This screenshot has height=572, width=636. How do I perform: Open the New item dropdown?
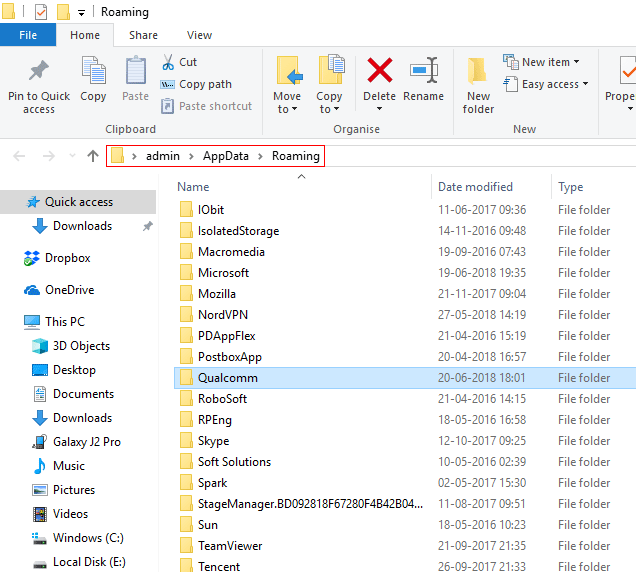tap(577, 62)
